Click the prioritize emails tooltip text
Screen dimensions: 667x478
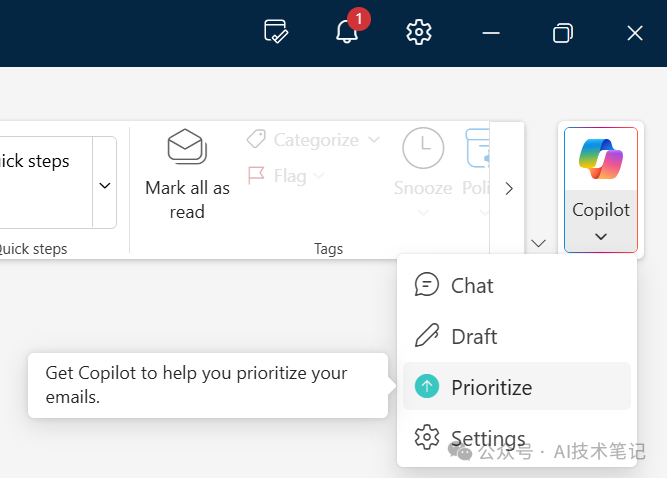[196, 385]
